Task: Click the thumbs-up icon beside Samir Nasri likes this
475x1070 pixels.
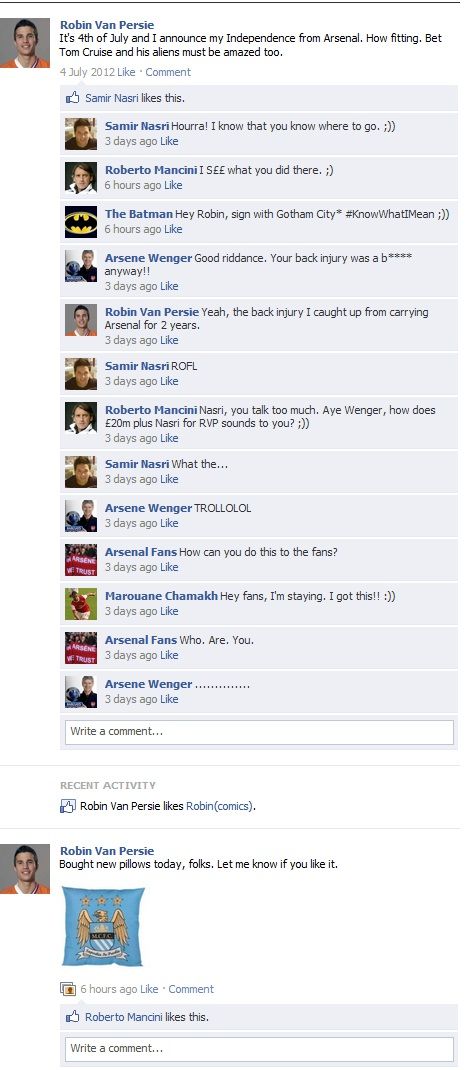Action: coord(72,98)
